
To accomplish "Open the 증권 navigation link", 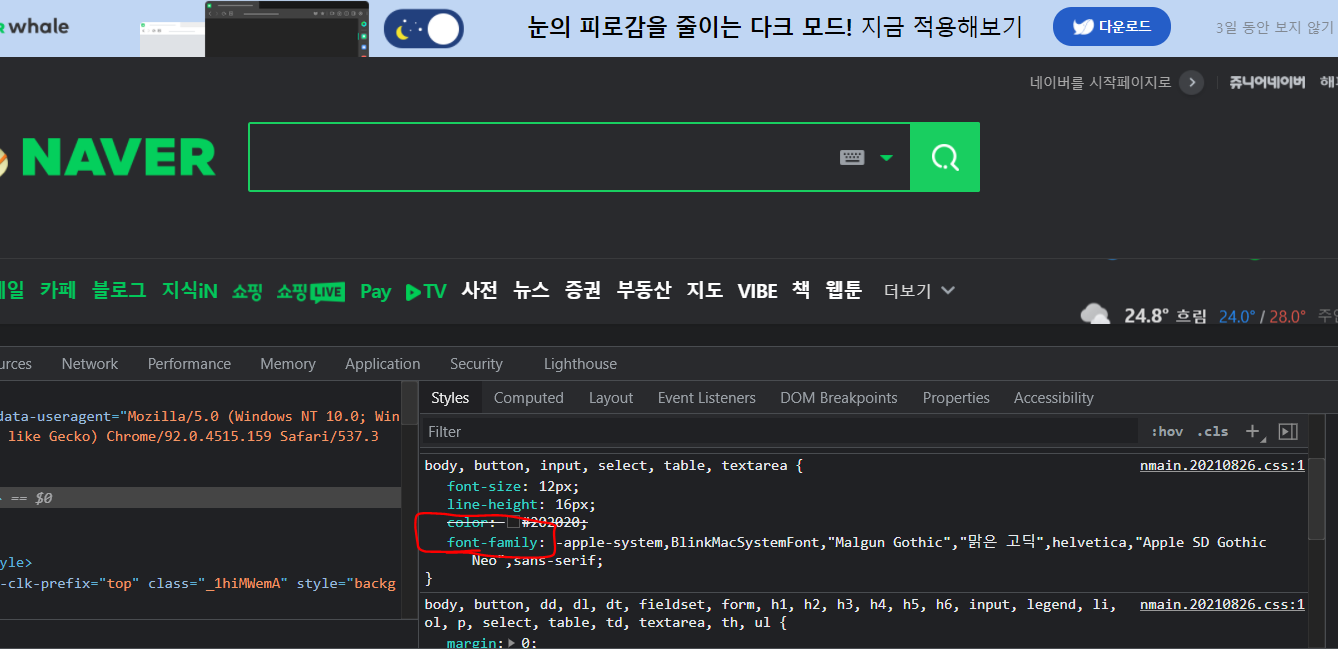I will [583, 290].
